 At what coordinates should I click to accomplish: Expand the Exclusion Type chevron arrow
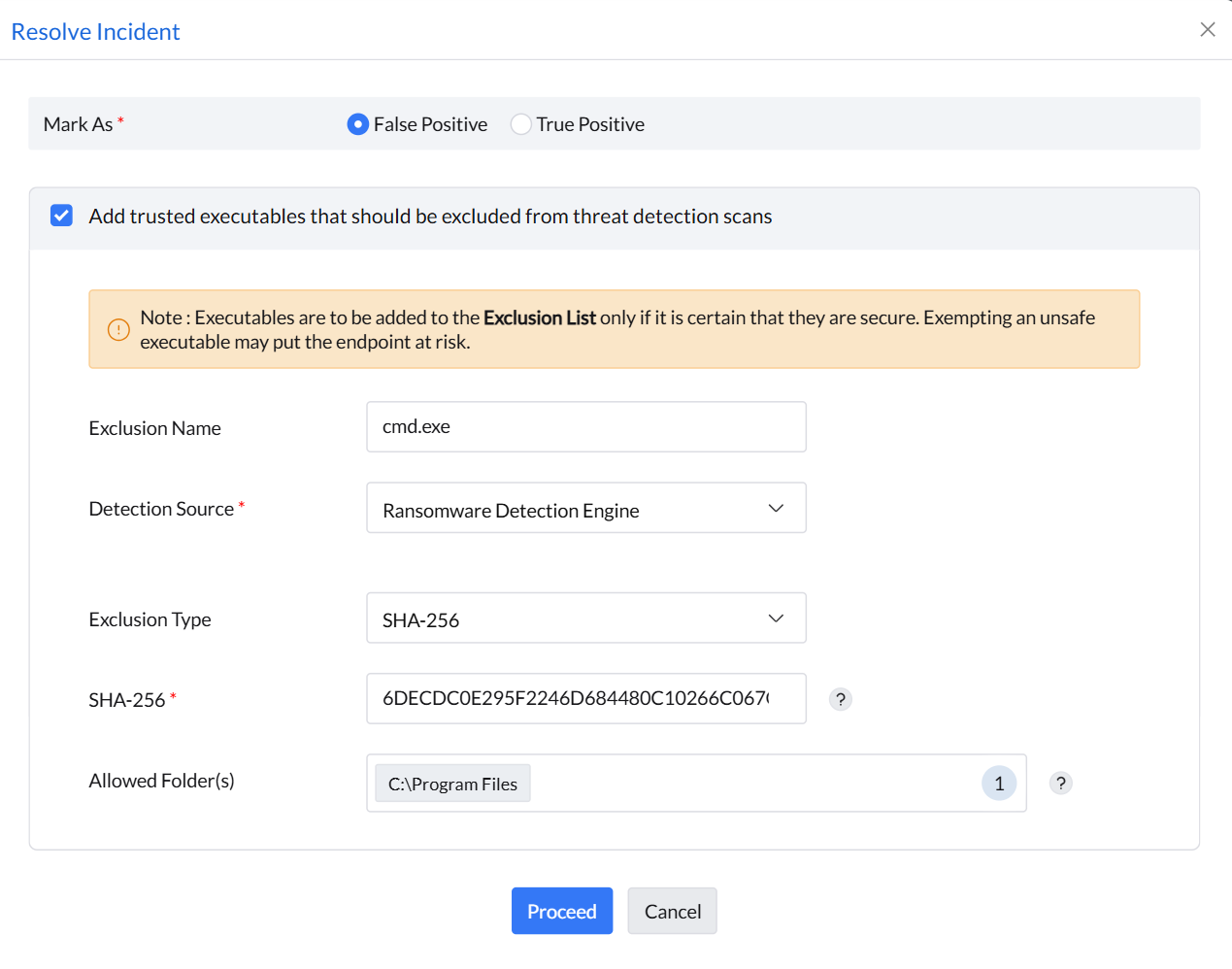(x=775, y=618)
